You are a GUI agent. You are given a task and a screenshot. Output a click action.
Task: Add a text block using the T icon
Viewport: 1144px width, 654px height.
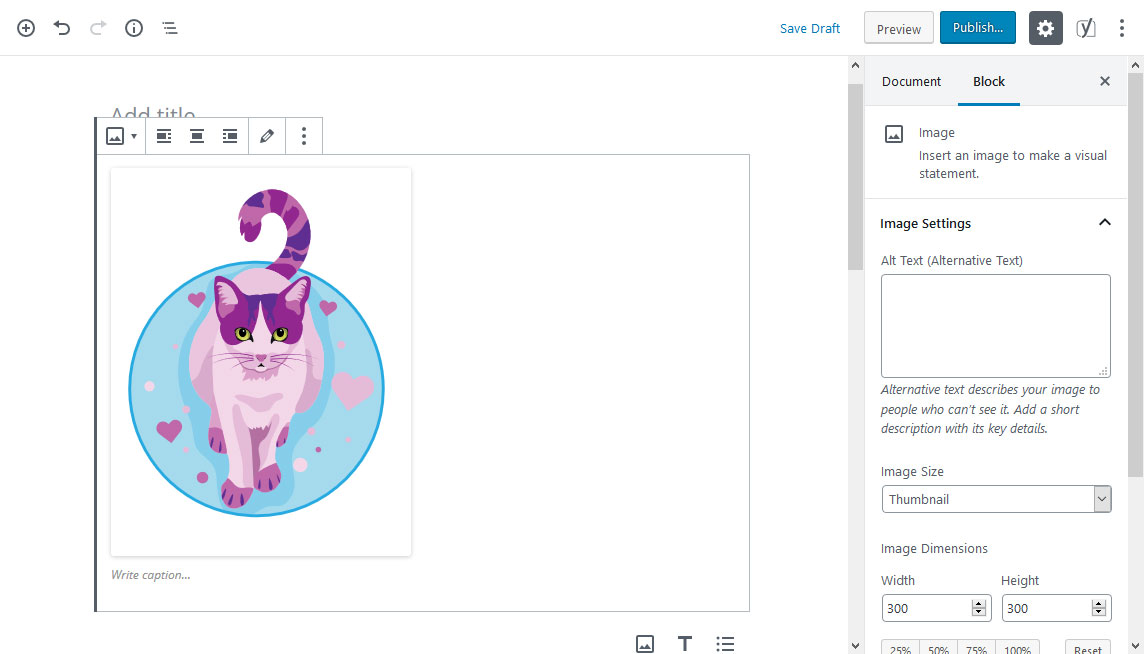tap(684, 643)
